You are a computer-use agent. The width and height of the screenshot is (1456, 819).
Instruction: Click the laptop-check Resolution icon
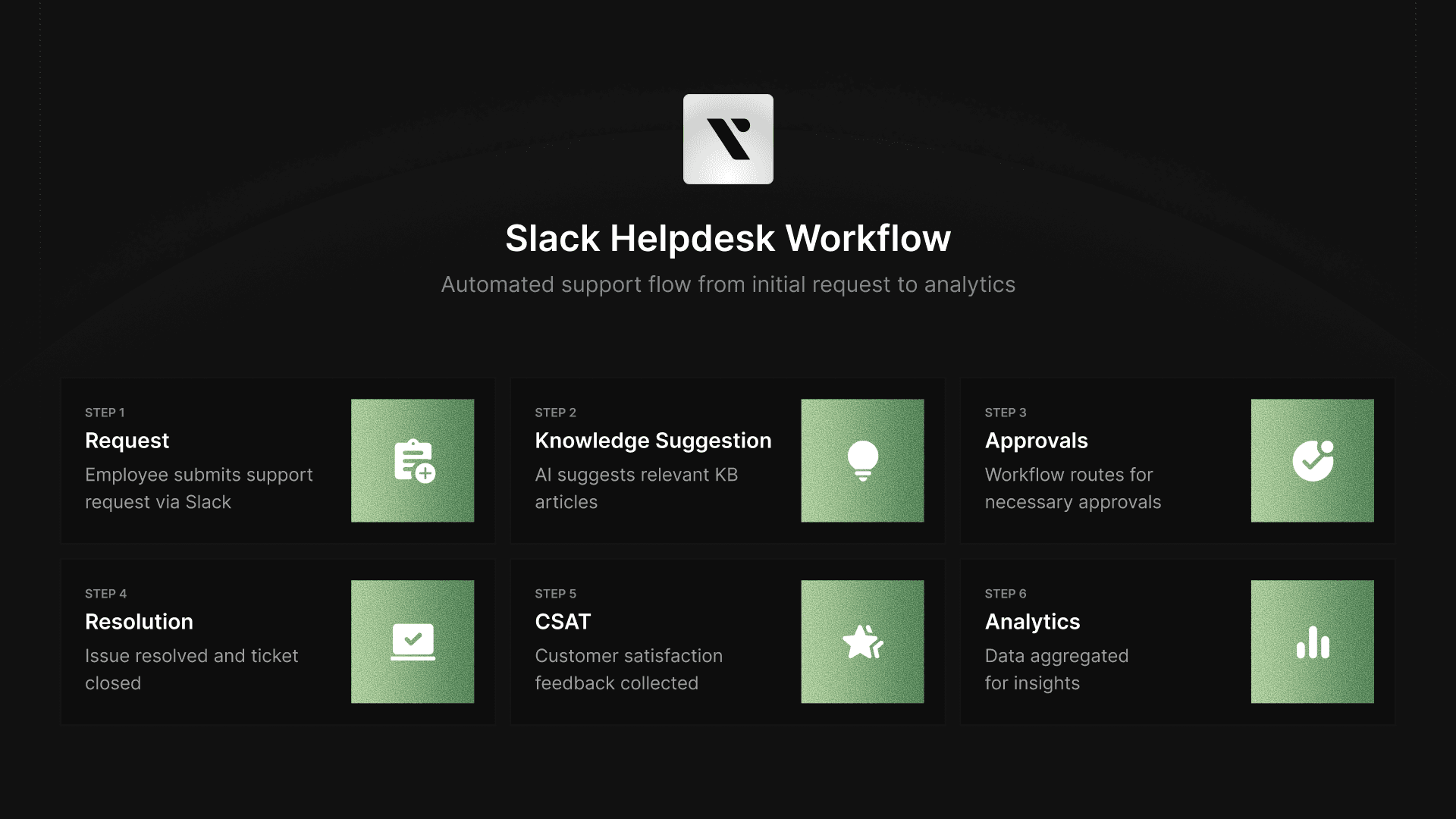413,642
